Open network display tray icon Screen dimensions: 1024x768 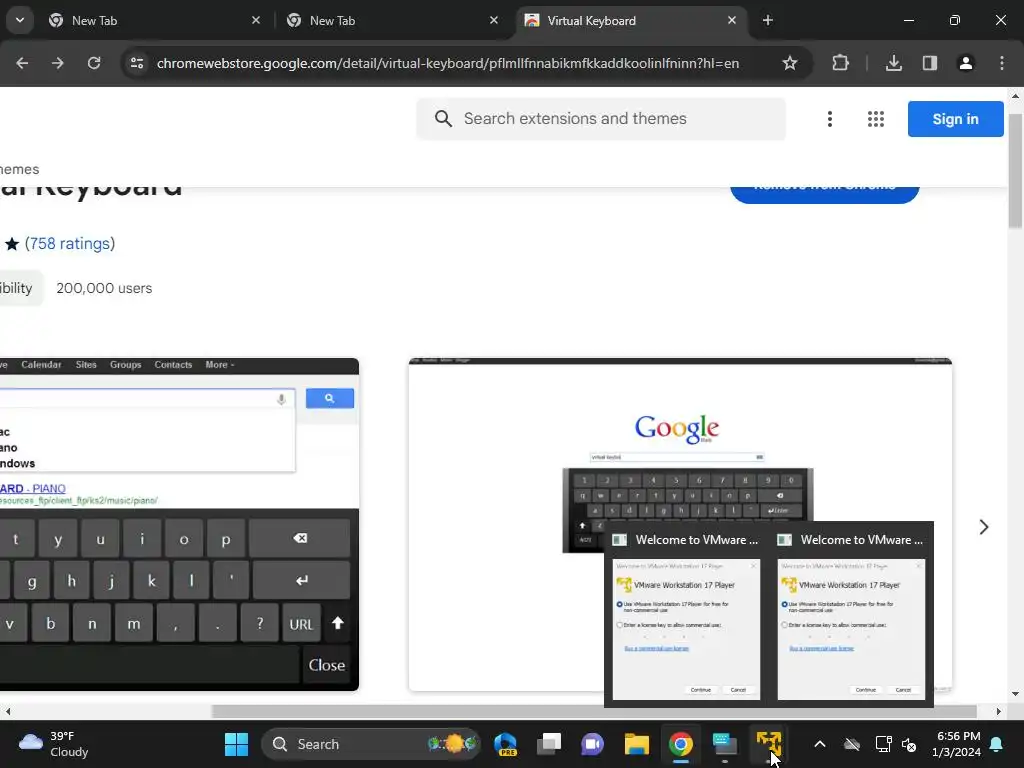(x=883, y=744)
